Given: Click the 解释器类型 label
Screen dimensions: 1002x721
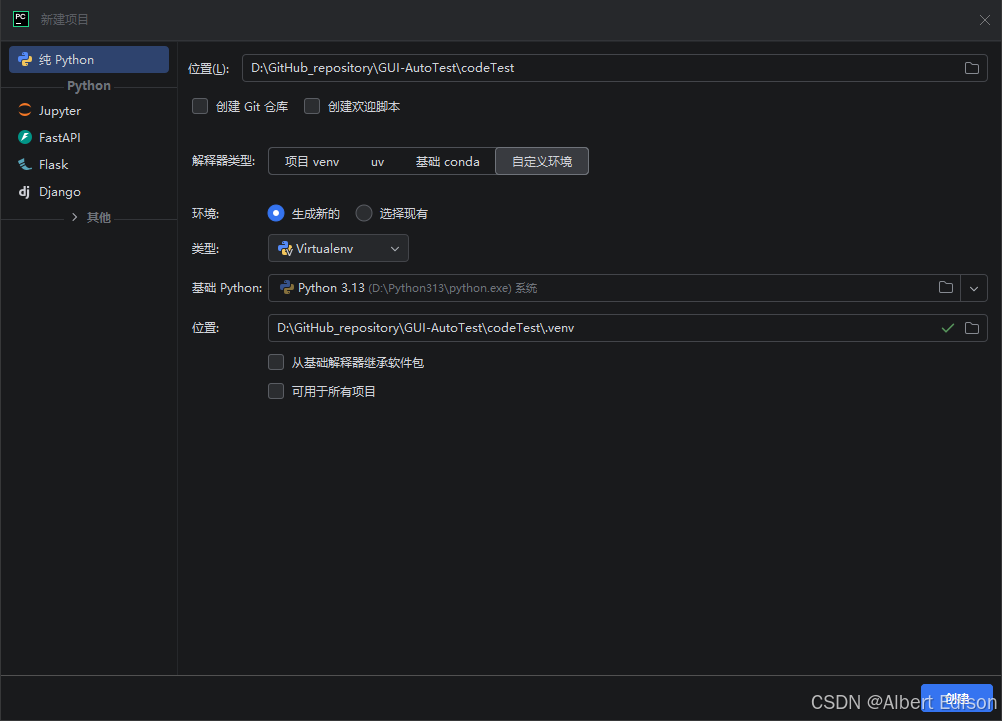Looking at the screenshot, I should pyautogui.click(x=223, y=161).
